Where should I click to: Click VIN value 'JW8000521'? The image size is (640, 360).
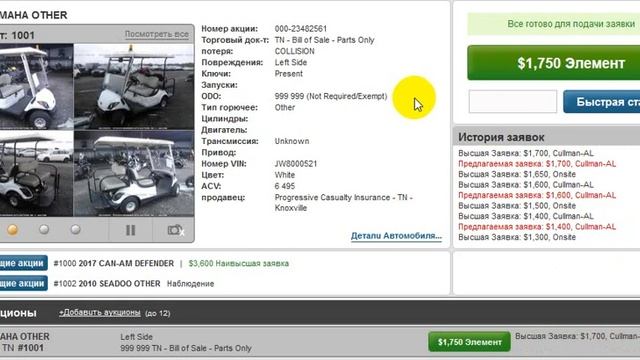point(296,164)
